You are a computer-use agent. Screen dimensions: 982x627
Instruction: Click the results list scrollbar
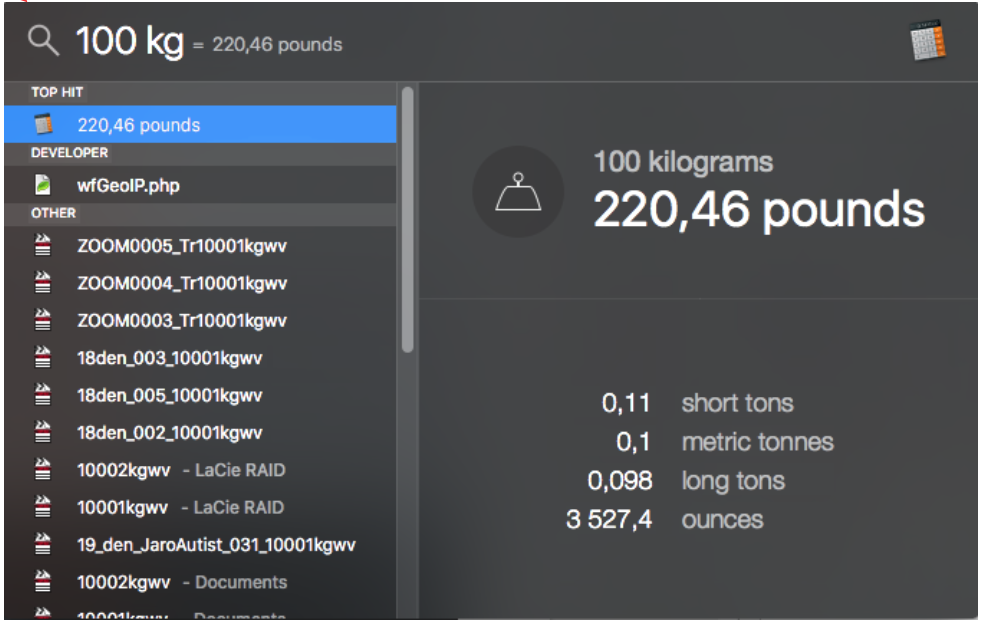pyautogui.click(x=407, y=220)
